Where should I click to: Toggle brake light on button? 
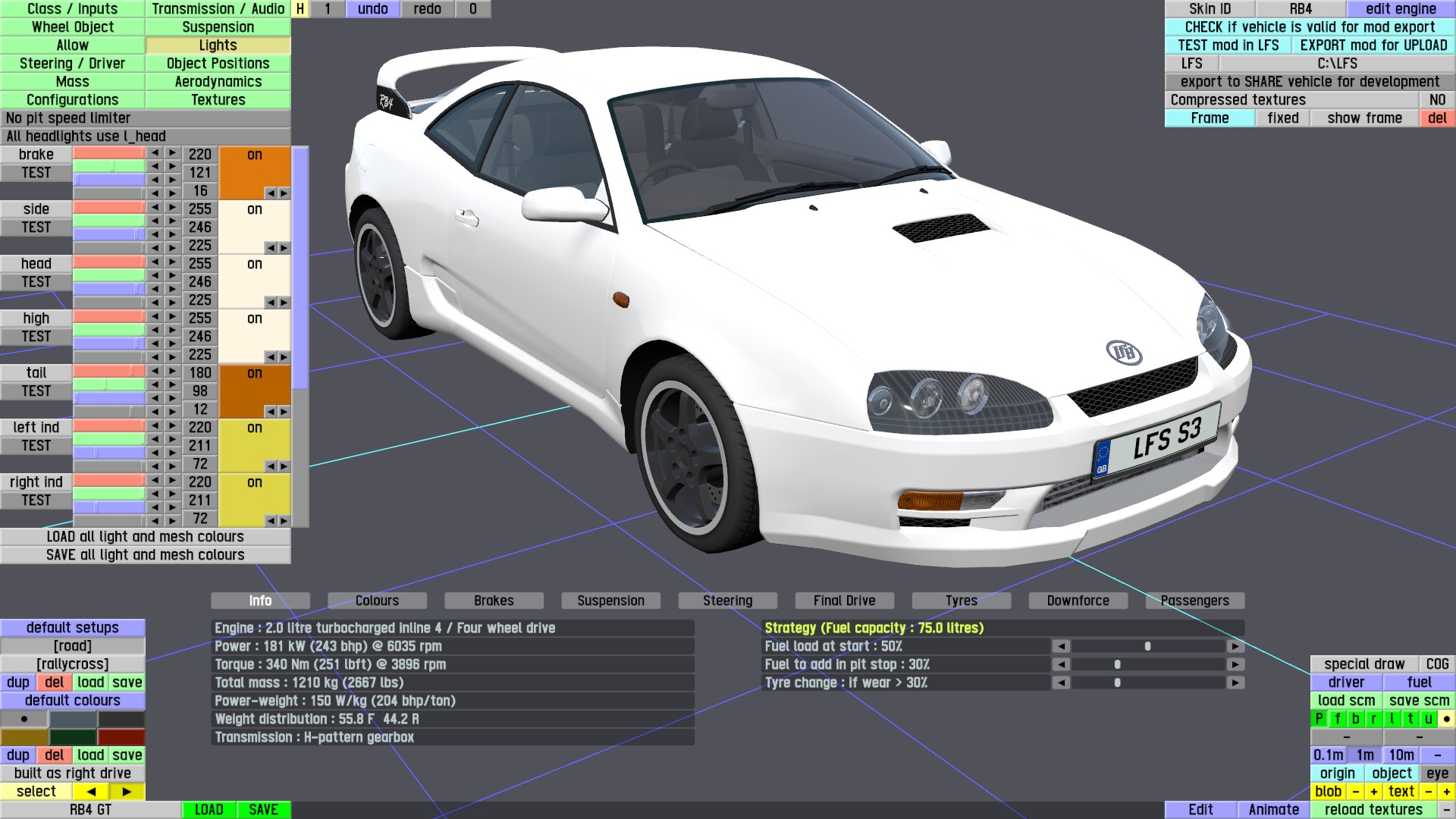tap(254, 155)
